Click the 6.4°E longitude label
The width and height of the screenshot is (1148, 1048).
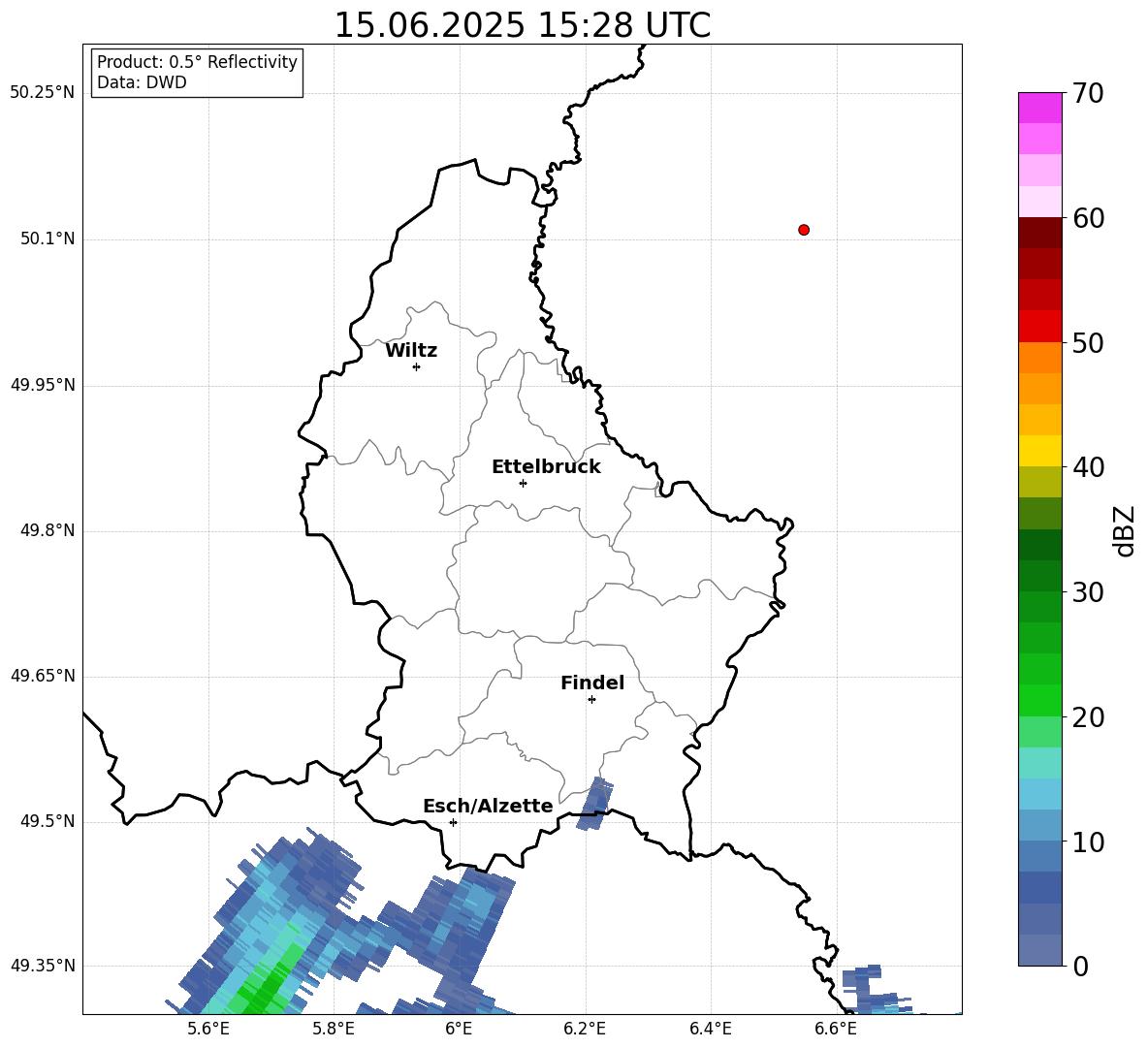pyautogui.click(x=710, y=1029)
